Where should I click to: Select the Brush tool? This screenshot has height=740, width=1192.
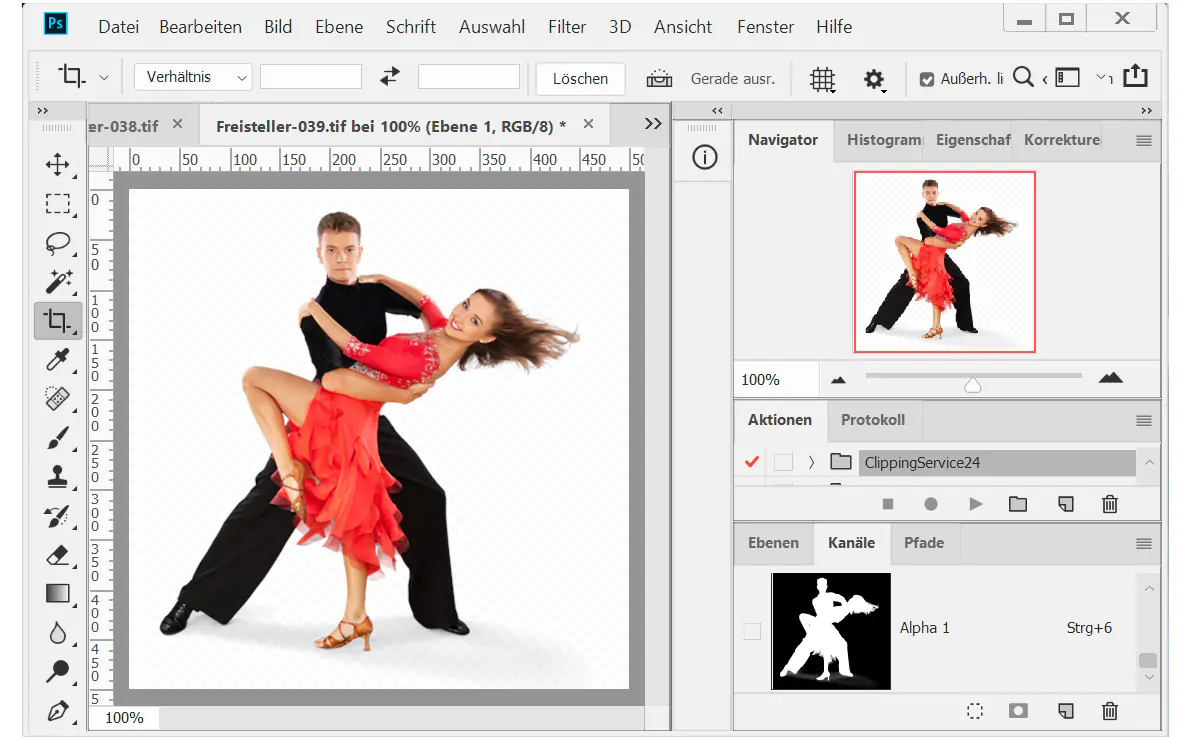click(57, 438)
